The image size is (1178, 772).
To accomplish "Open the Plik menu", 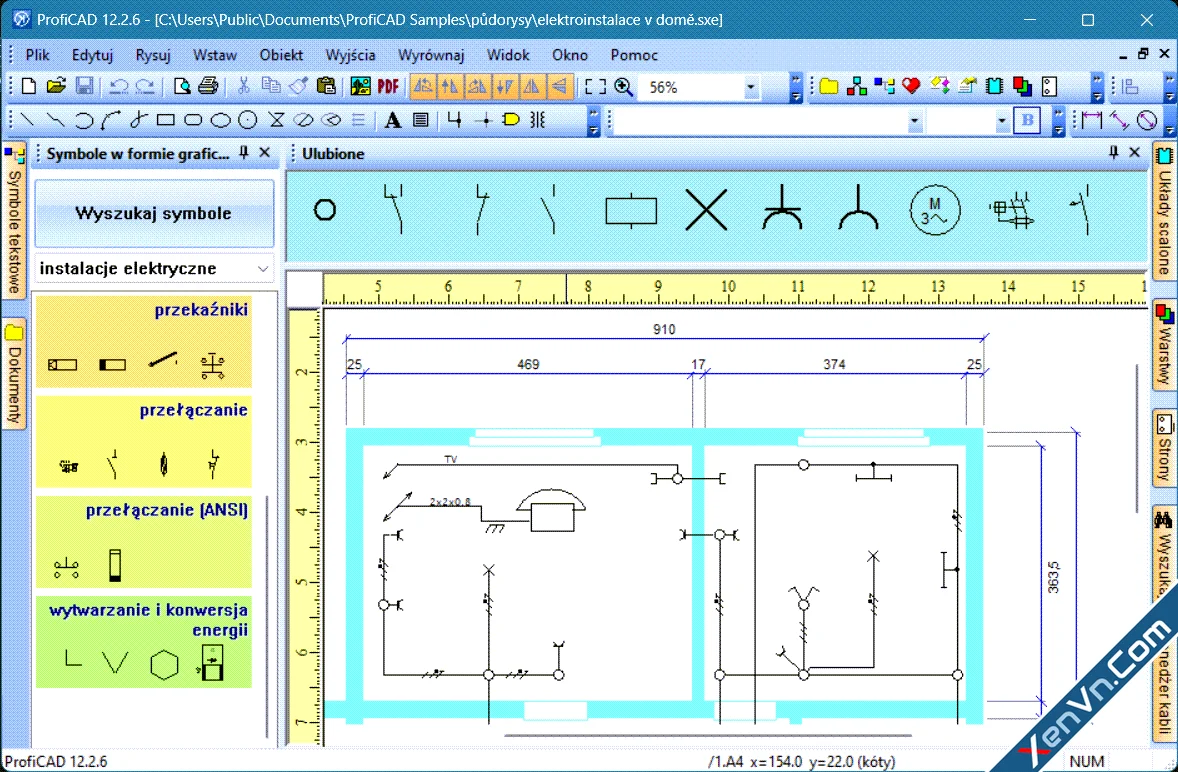I will click(x=37, y=55).
